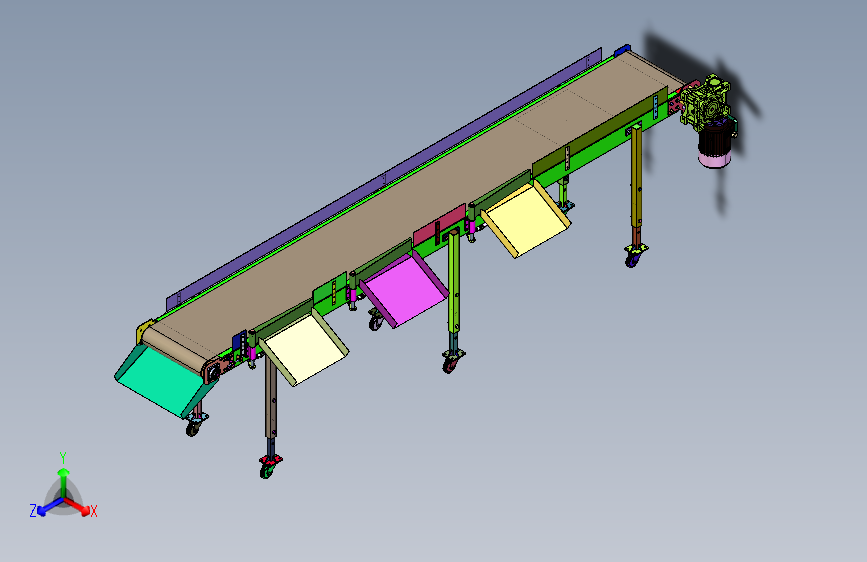Select the brown leg beside the cream chute

pyautogui.click(x=270, y=397)
